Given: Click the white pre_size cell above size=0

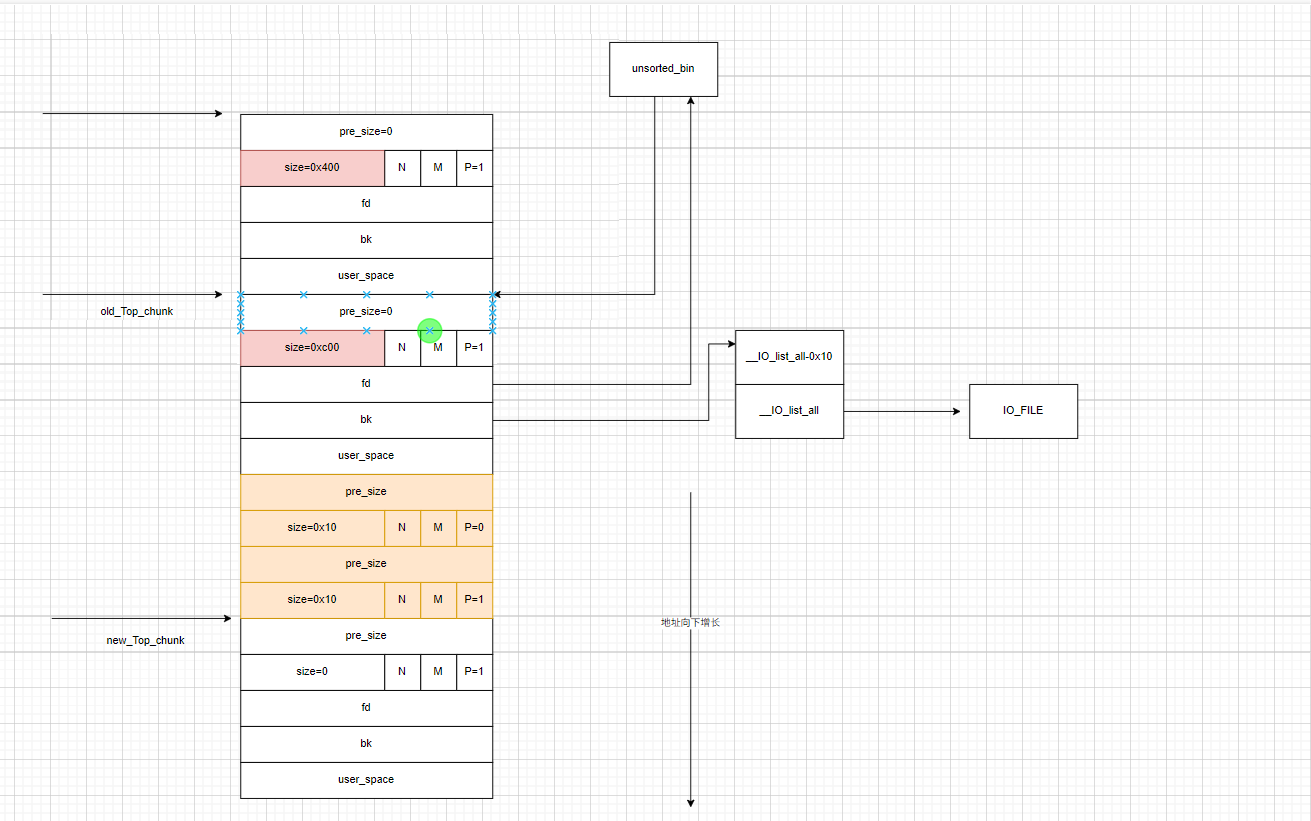Looking at the screenshot, I should [x=366, y=636].
